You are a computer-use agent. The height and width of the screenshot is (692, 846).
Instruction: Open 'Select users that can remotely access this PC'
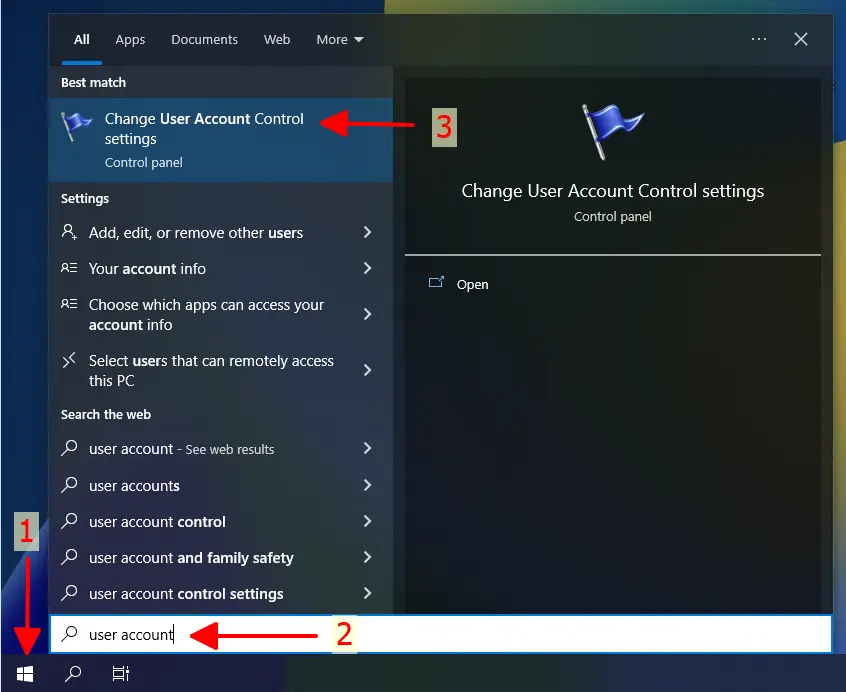[221, 370]
